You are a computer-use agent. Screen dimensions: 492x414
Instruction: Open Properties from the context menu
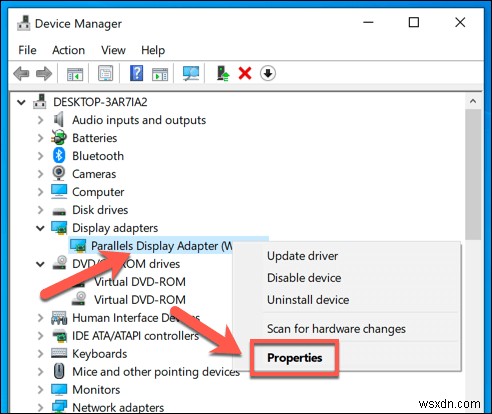click(x=295, y=358)
